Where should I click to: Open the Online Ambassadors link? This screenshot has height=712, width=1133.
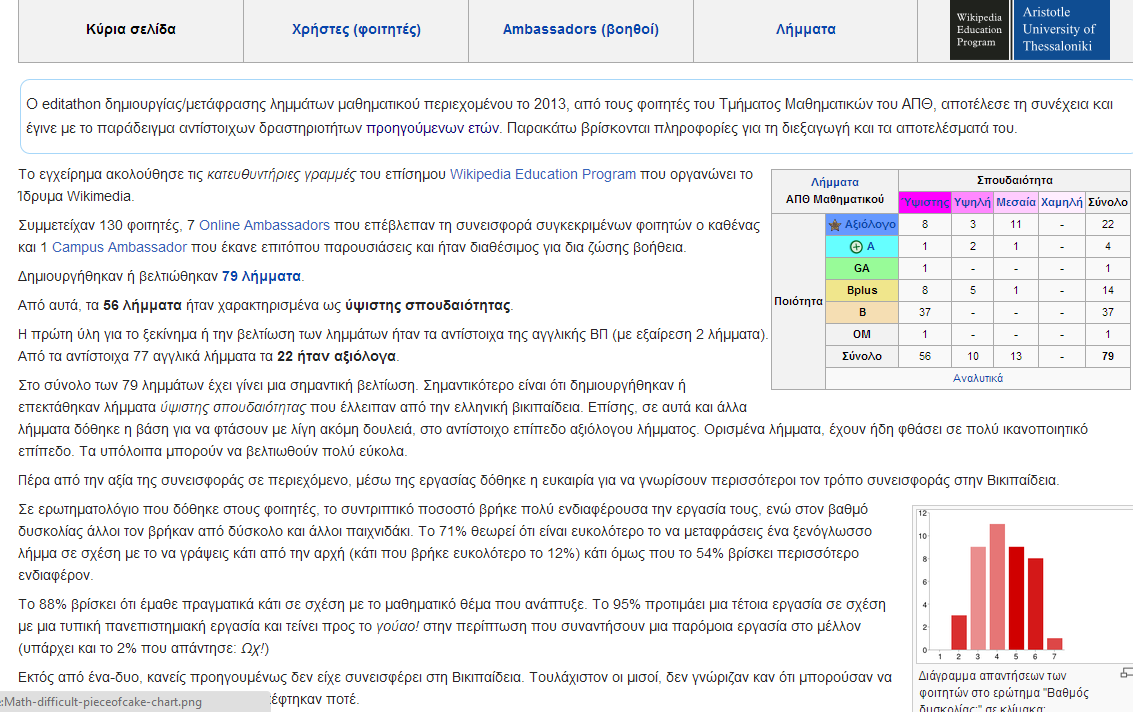coord(264,226)
